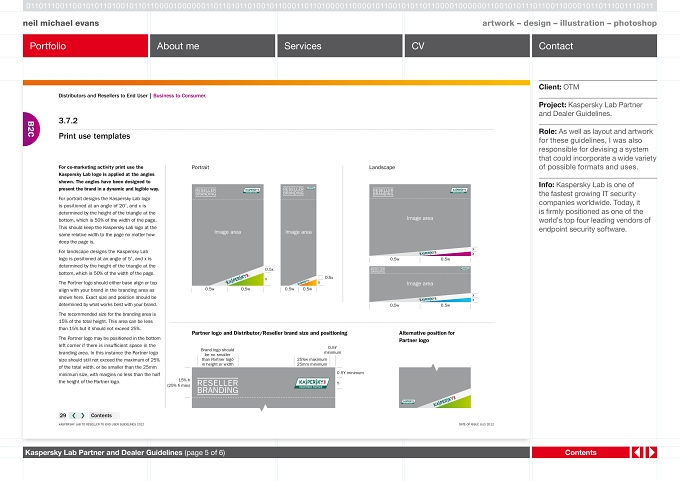This screenshot has height=481, width=680.
Task: Select the CV navigation tab
Action: point(467,46)
